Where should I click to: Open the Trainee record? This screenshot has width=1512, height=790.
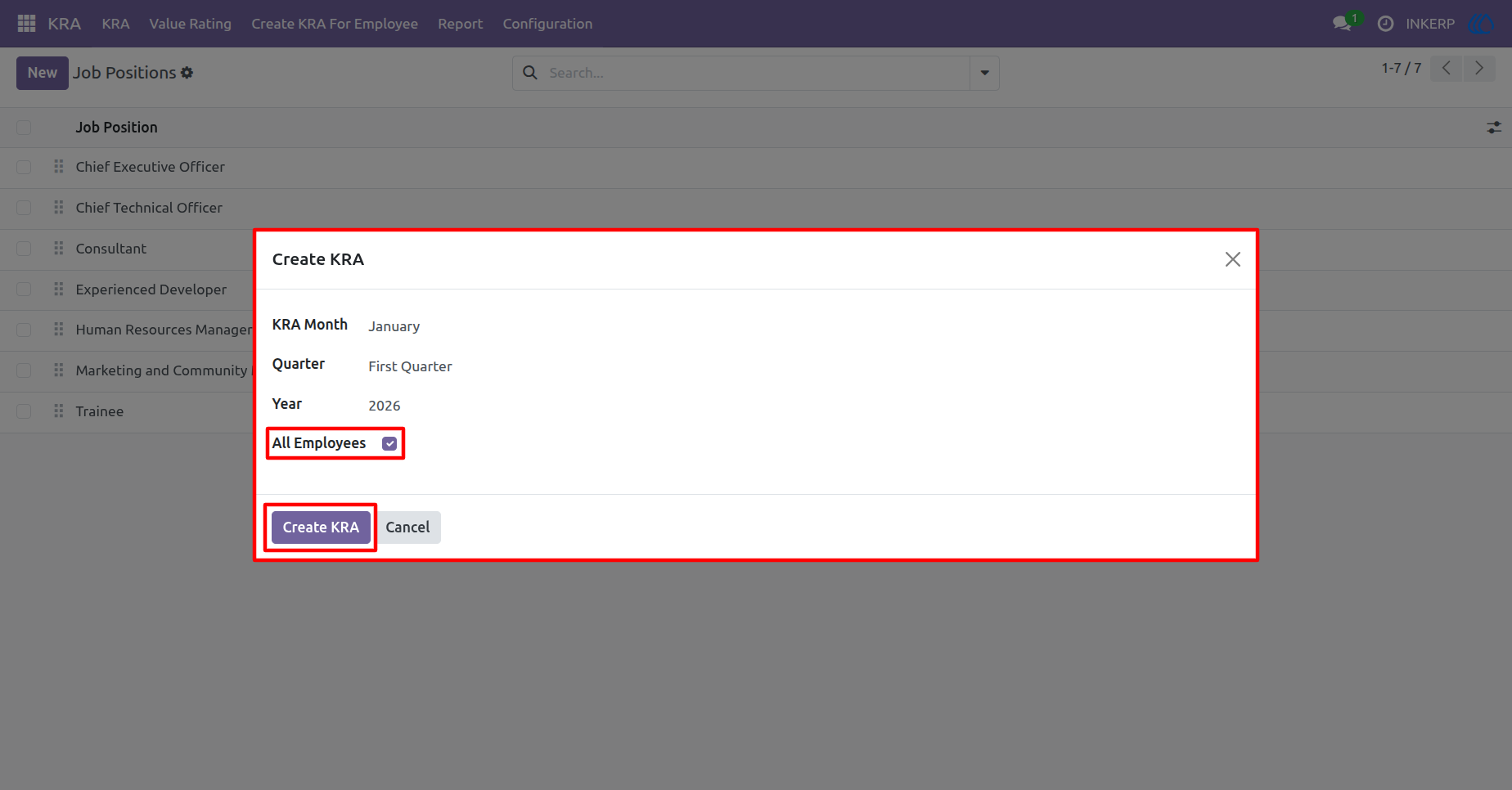pyautogui.click(x=100, y=411)
